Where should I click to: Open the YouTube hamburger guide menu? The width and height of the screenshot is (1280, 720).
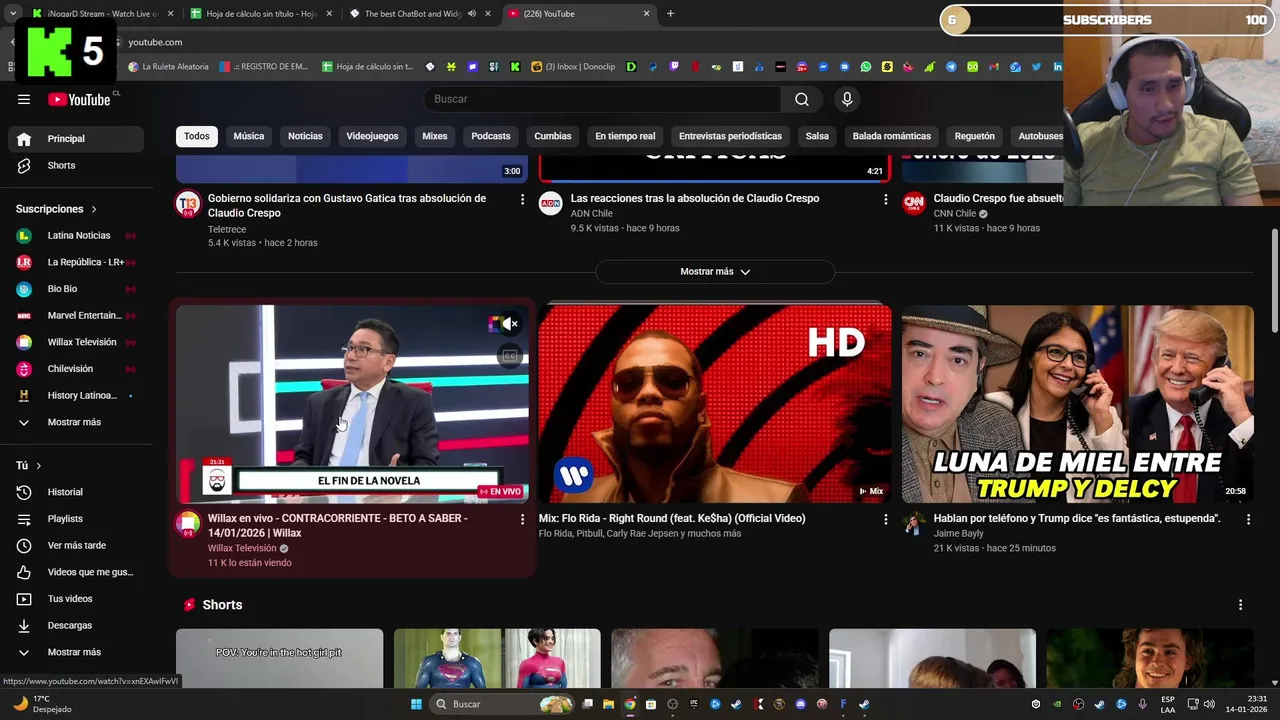coord(24,99)
